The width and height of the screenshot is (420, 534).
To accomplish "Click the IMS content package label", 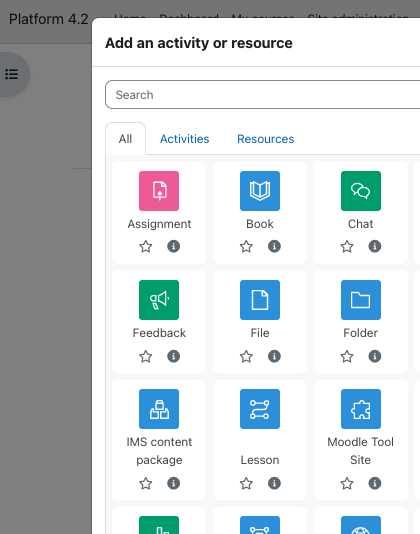I will 159,451.
